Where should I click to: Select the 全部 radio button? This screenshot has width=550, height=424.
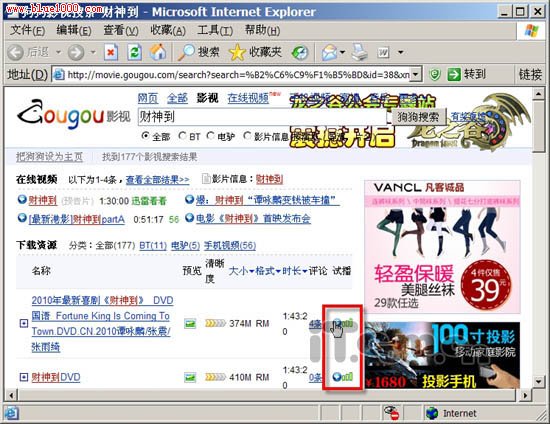145,135
